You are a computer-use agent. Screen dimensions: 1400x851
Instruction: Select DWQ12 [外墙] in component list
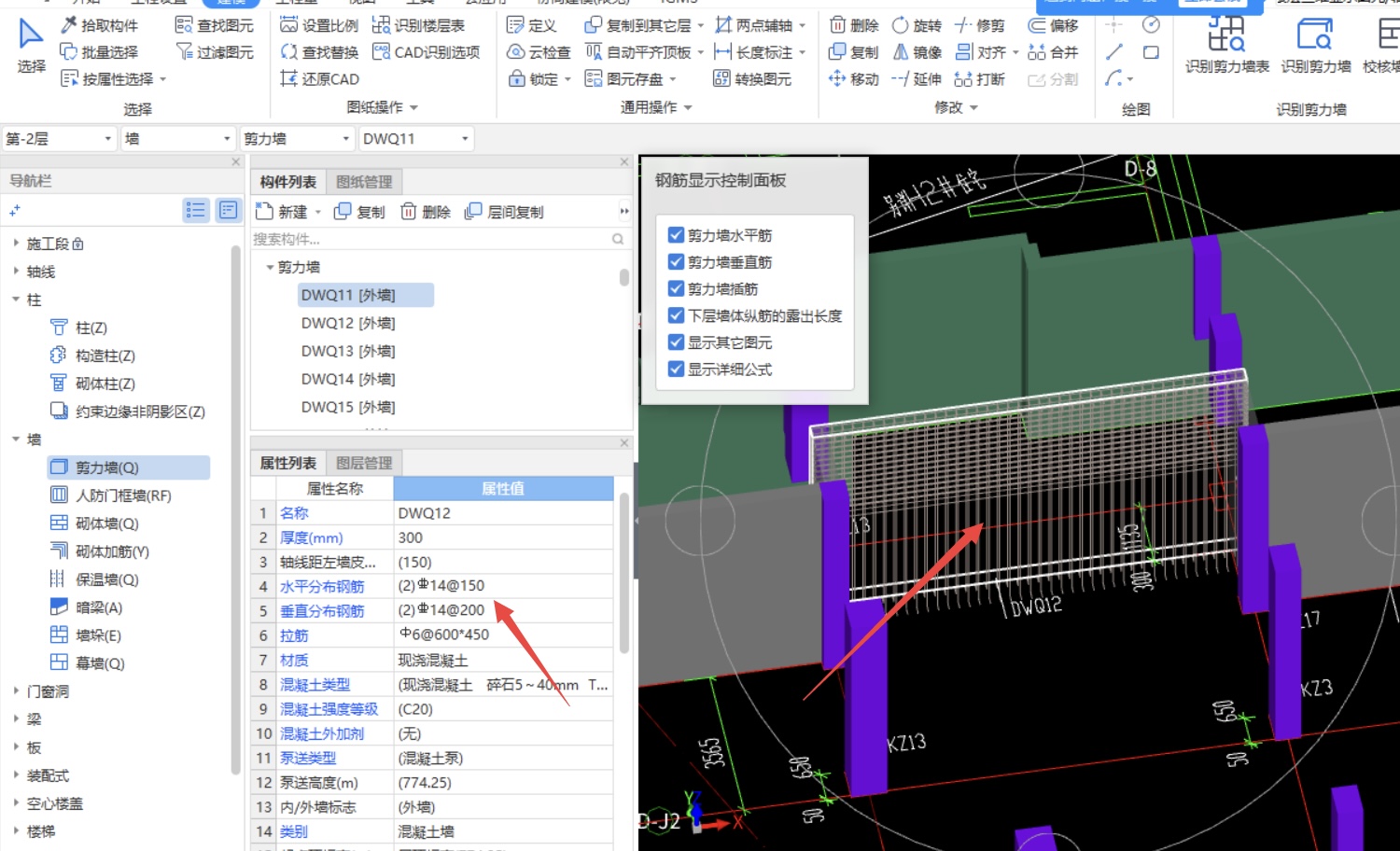(348, 323)
